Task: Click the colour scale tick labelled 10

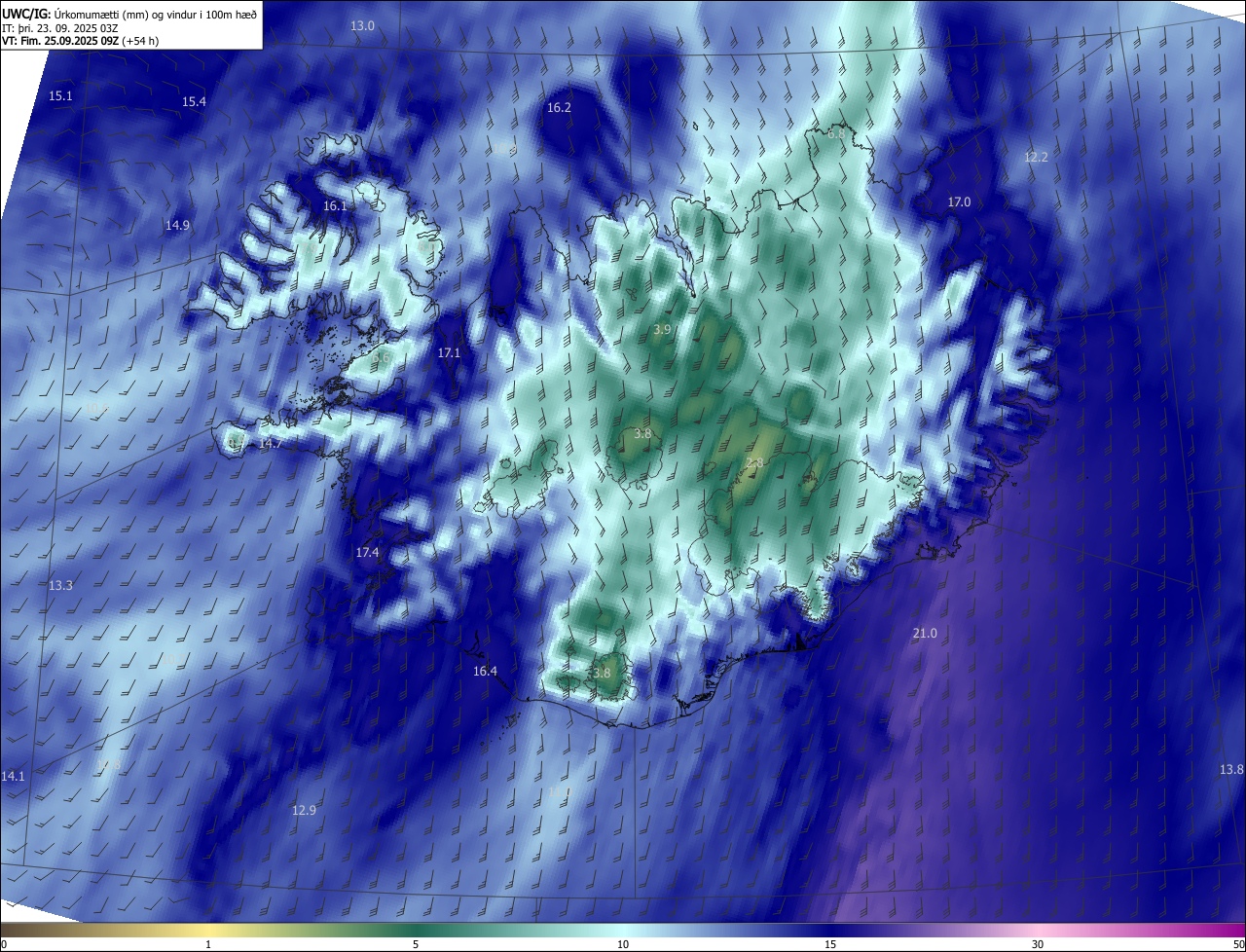Action: [x=623, y=944]
